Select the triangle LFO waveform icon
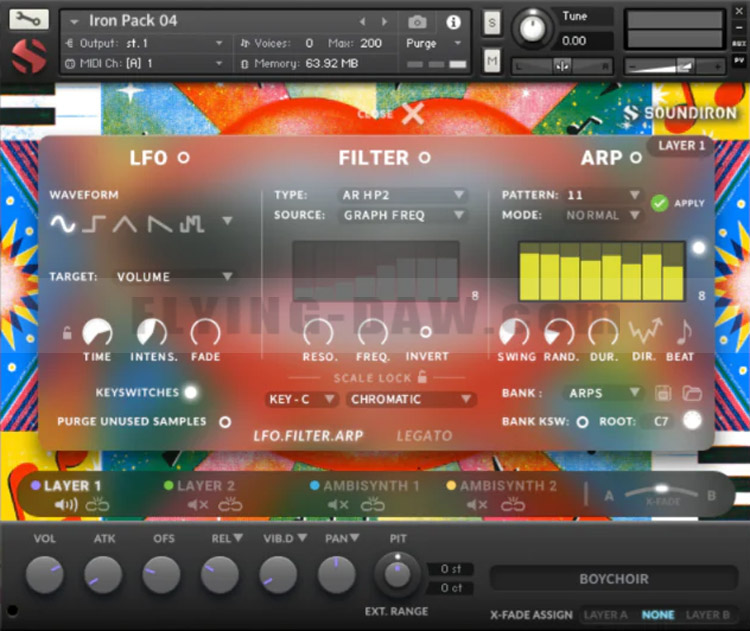 tap(125, 224)
